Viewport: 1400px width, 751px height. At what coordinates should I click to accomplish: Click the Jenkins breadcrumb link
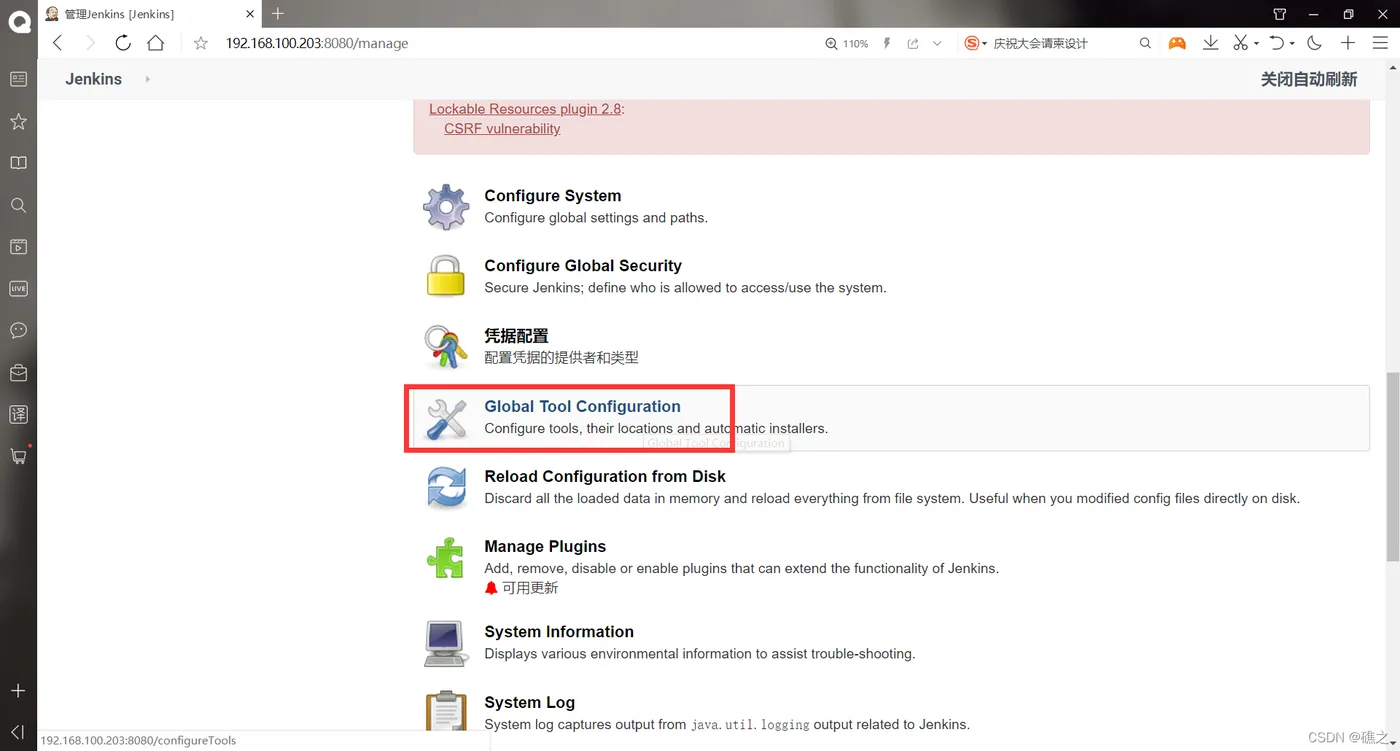point(94,79)
